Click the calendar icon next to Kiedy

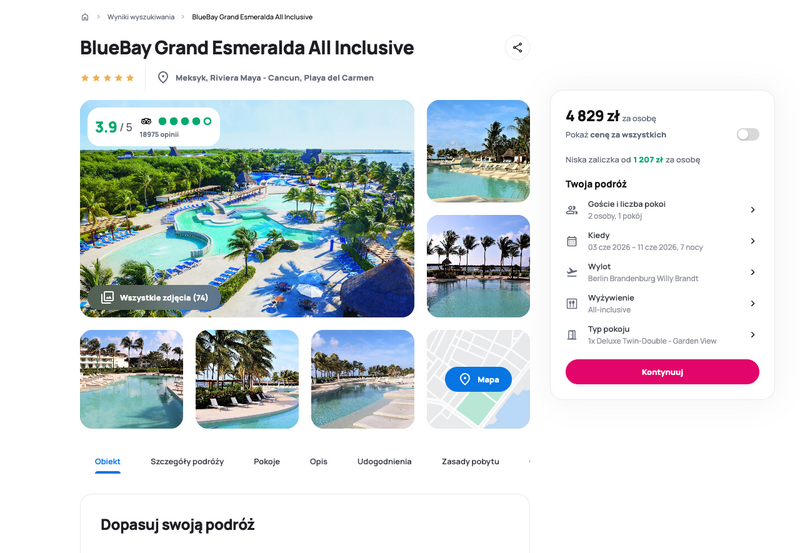point(572,241)
